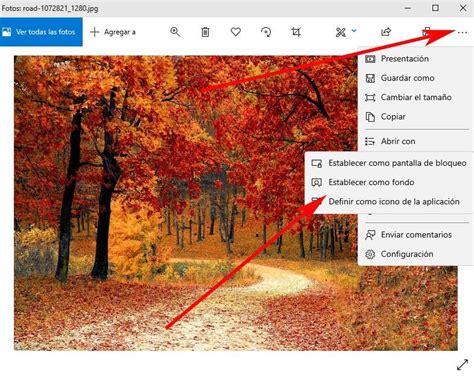
Task: Choose Guardar como menu entry
Action: 415,78
